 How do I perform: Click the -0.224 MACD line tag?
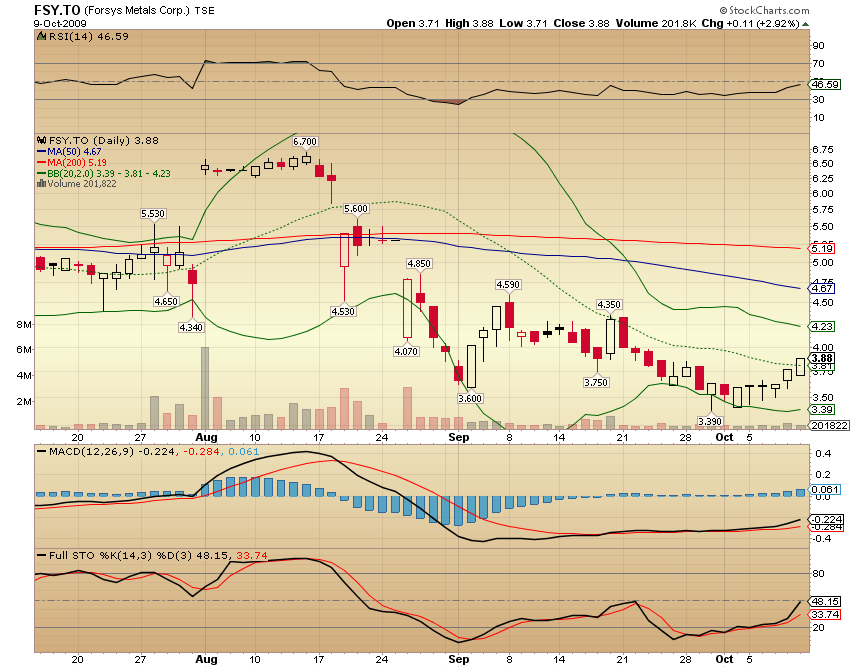(826, 519)
